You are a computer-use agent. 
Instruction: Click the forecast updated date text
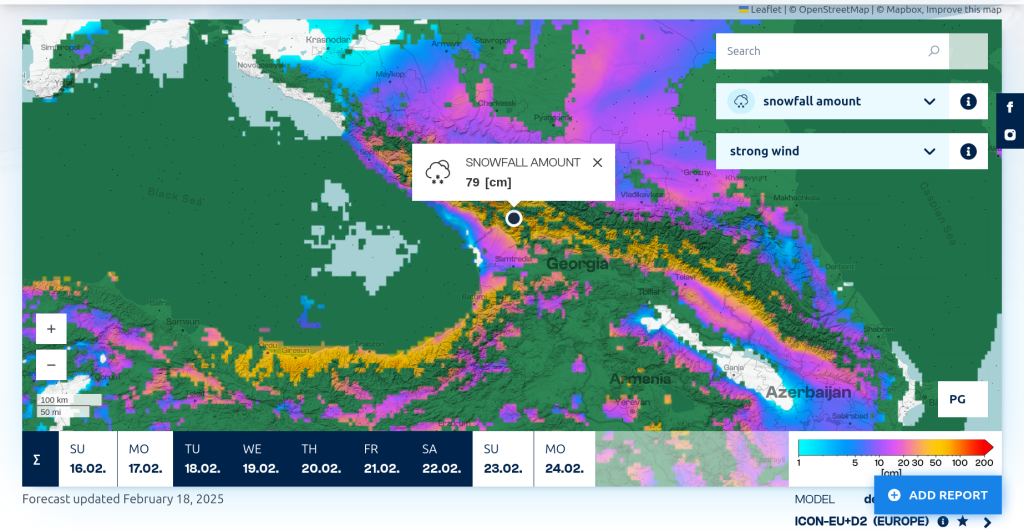tap(123, 499)
